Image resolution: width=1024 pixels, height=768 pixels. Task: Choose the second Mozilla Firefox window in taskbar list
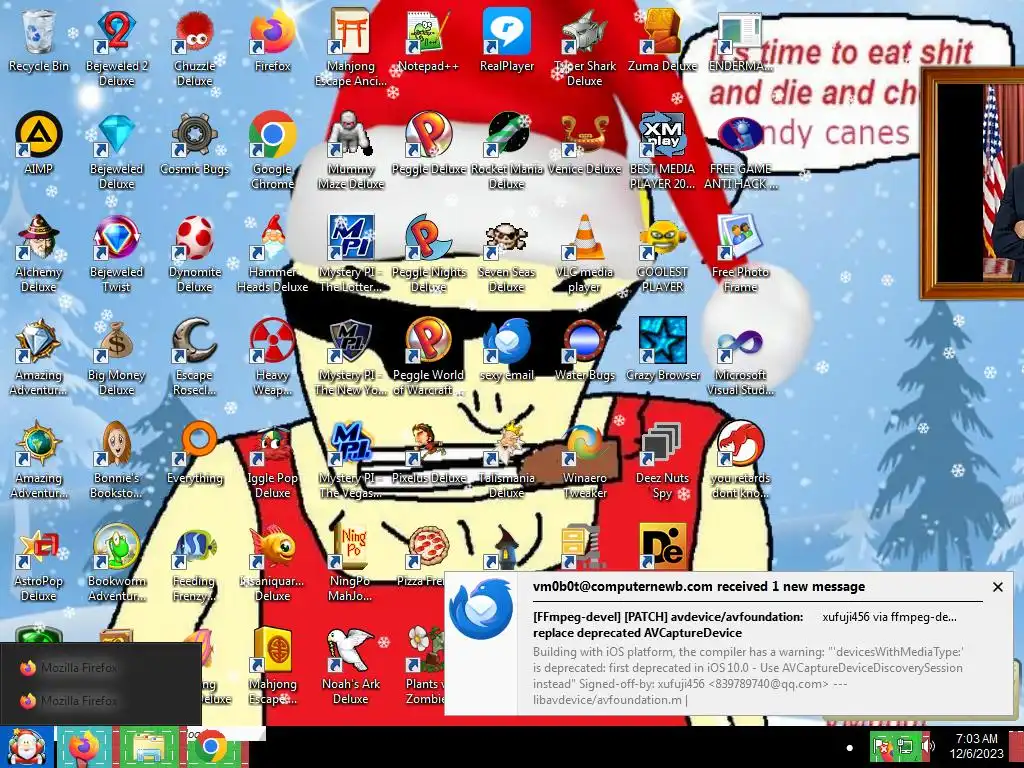coord(101,701)
